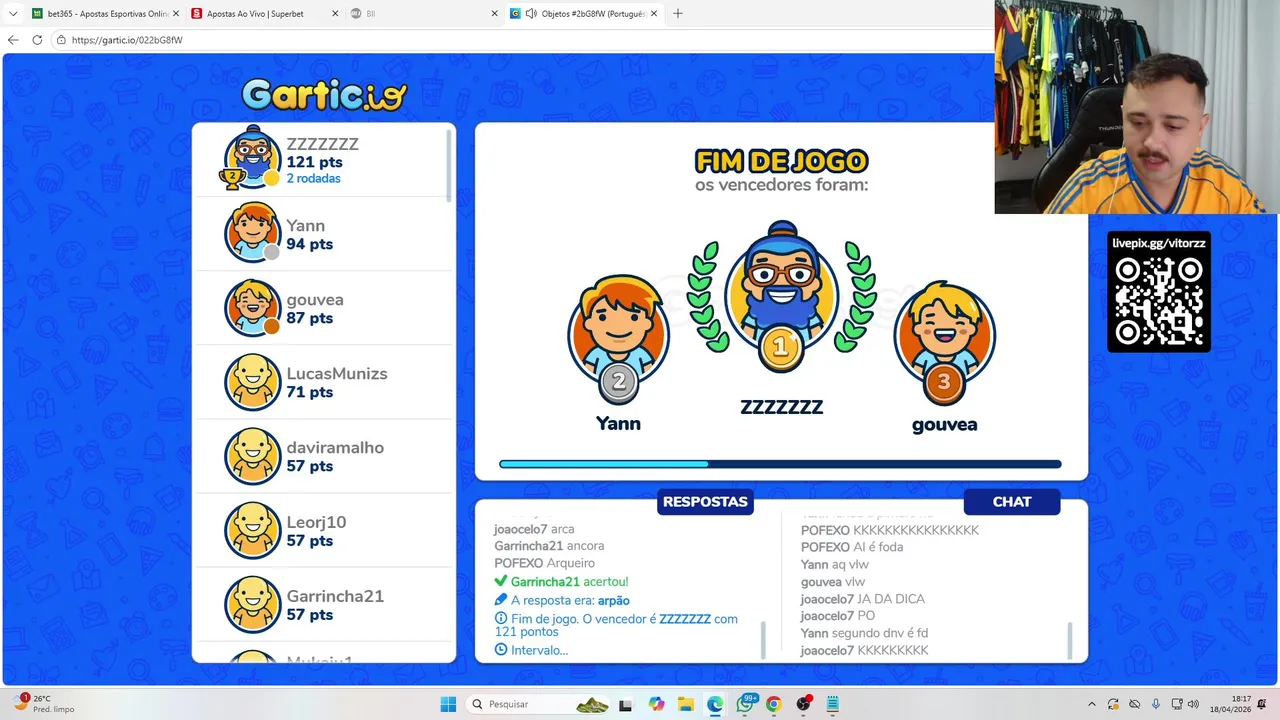Open Google Chrome from taskbar
Viewport: 1280px width, 720px height.
[773, 704]
